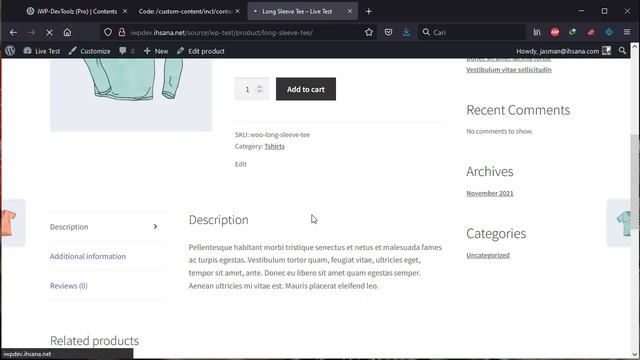640x360 pixels.
Task: Click the Related products heading
Action: coord(94,341)
